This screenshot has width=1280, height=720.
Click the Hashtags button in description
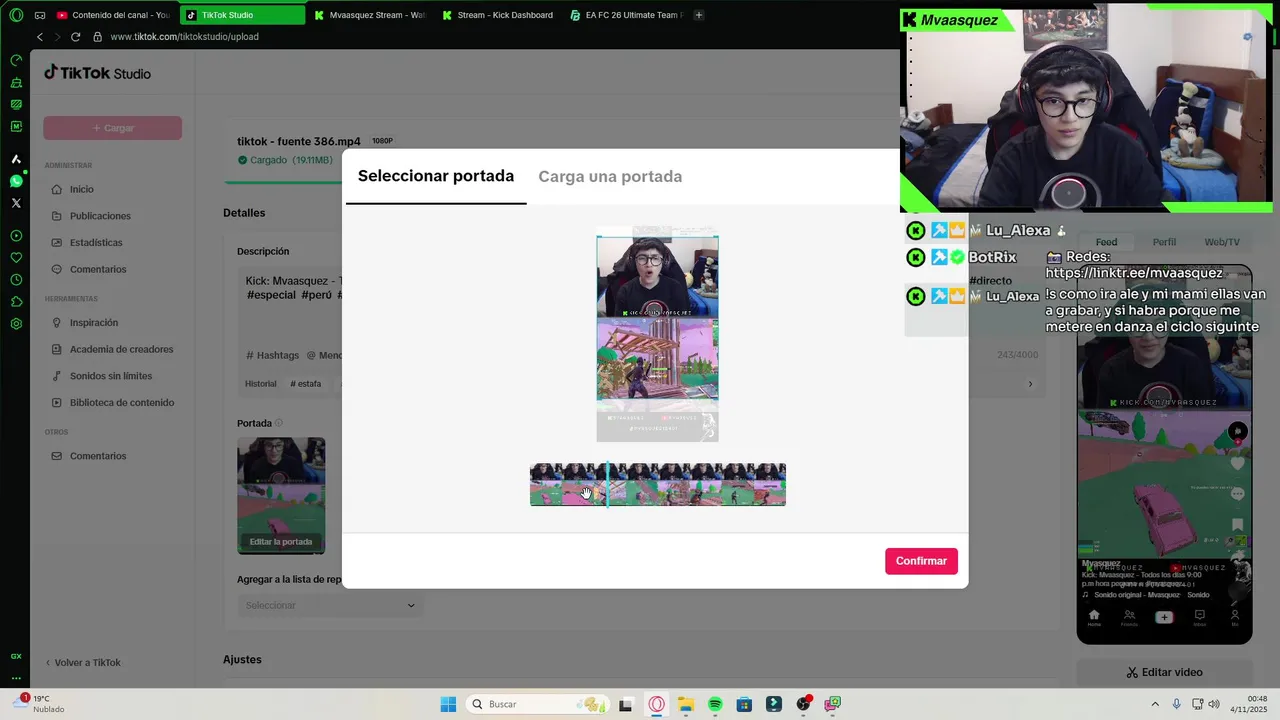point(272,355)
